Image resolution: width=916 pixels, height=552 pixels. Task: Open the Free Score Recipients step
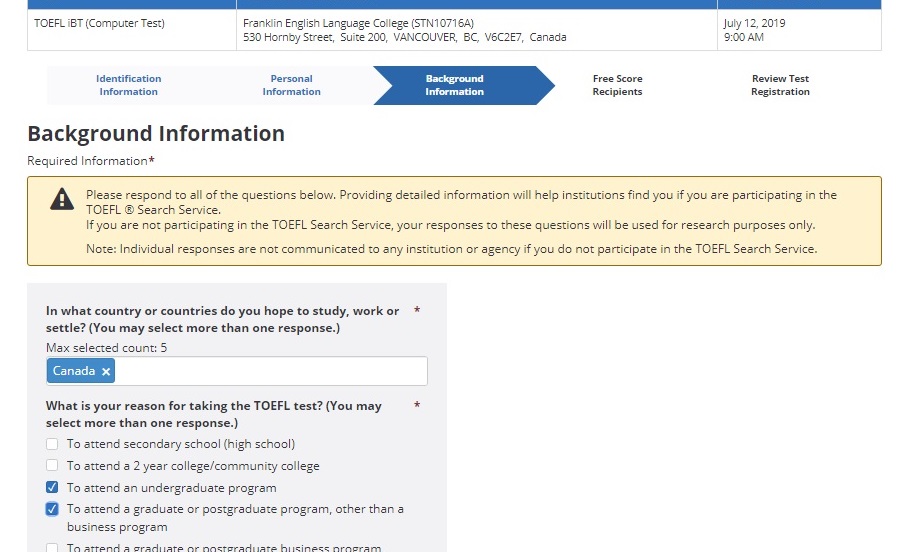coord(617,85)
